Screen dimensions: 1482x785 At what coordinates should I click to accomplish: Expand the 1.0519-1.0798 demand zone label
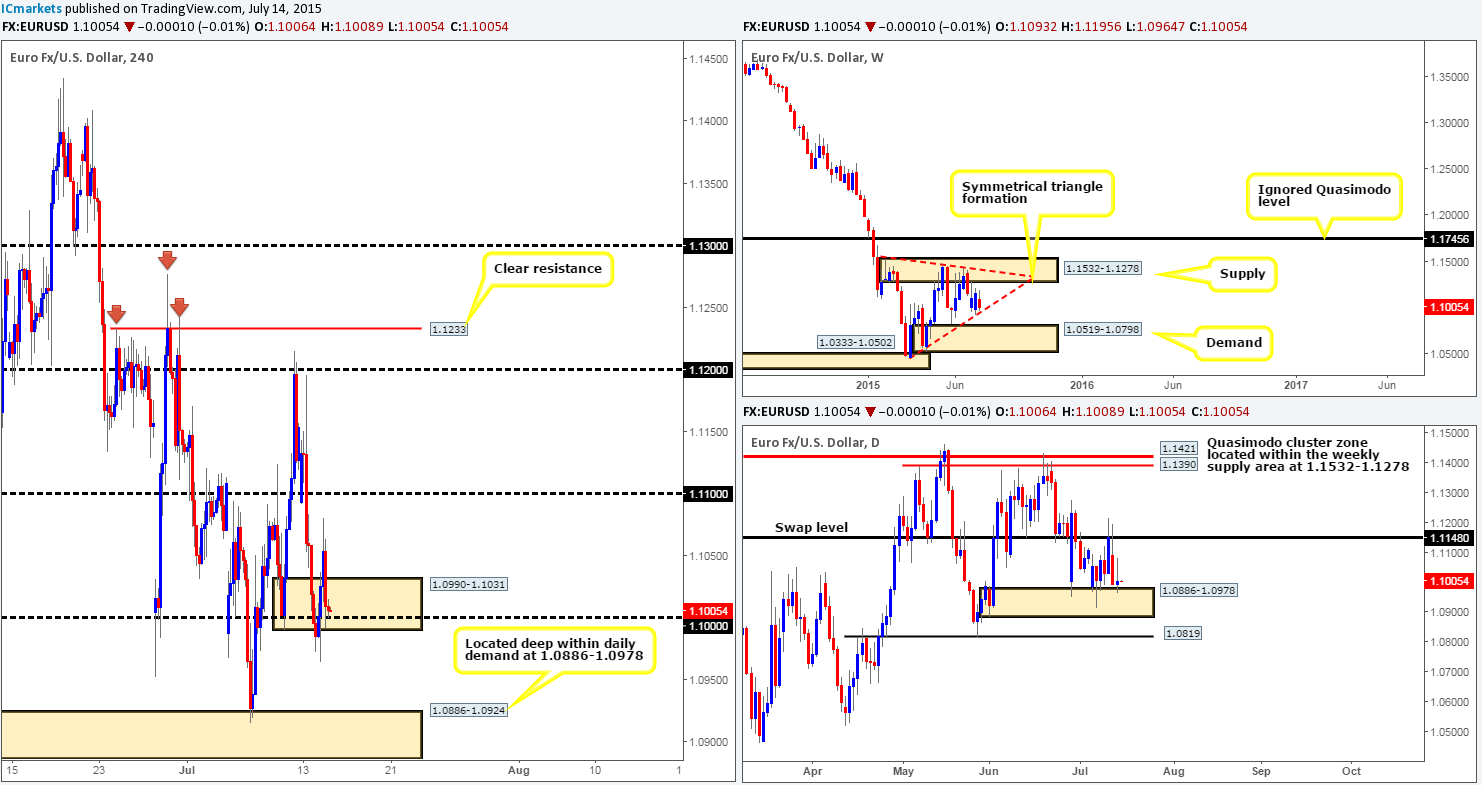tap(1103, 328)
